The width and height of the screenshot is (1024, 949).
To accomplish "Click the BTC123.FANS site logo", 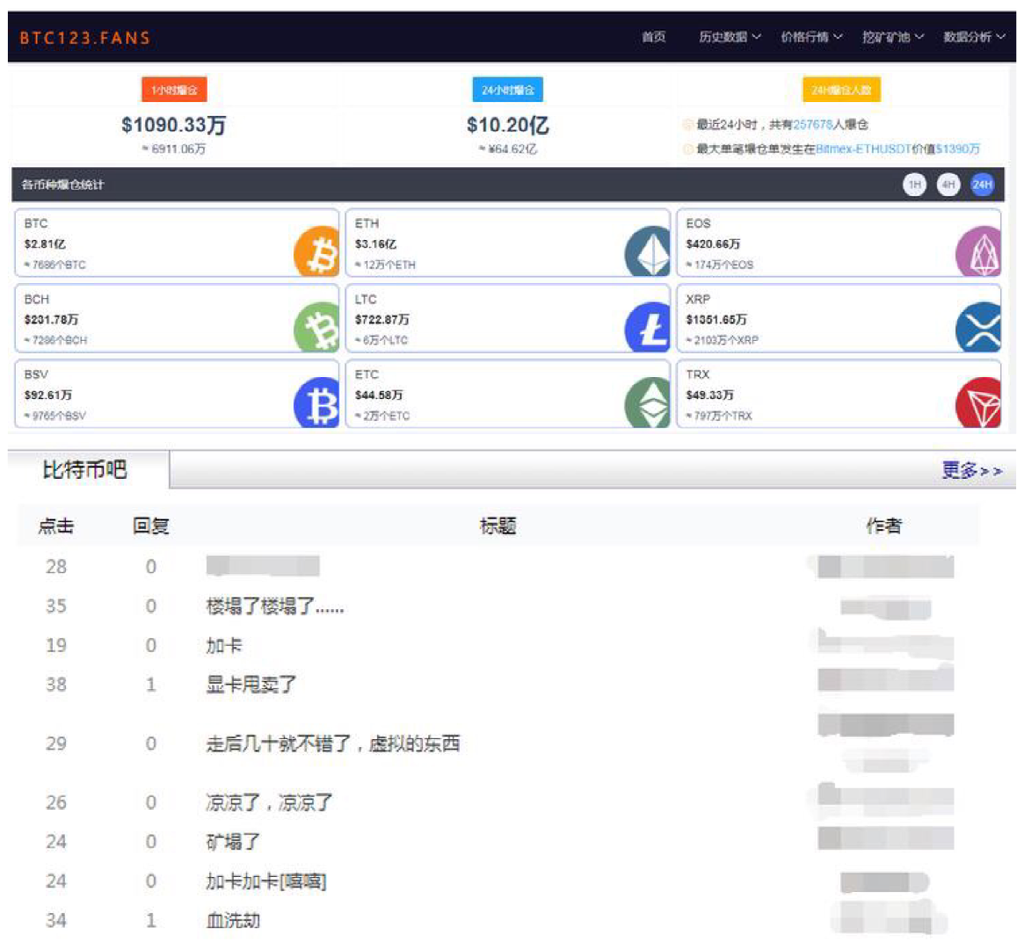I will 85,38.
